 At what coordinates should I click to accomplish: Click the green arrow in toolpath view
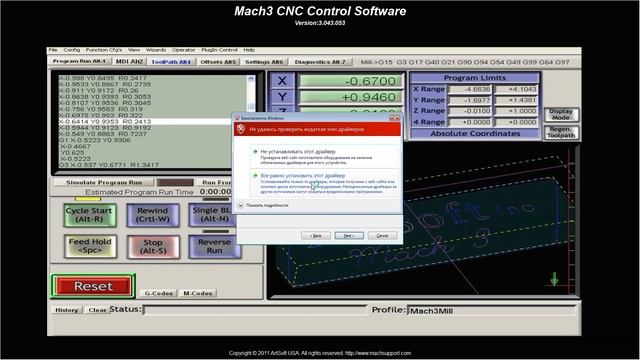point(554,279)
